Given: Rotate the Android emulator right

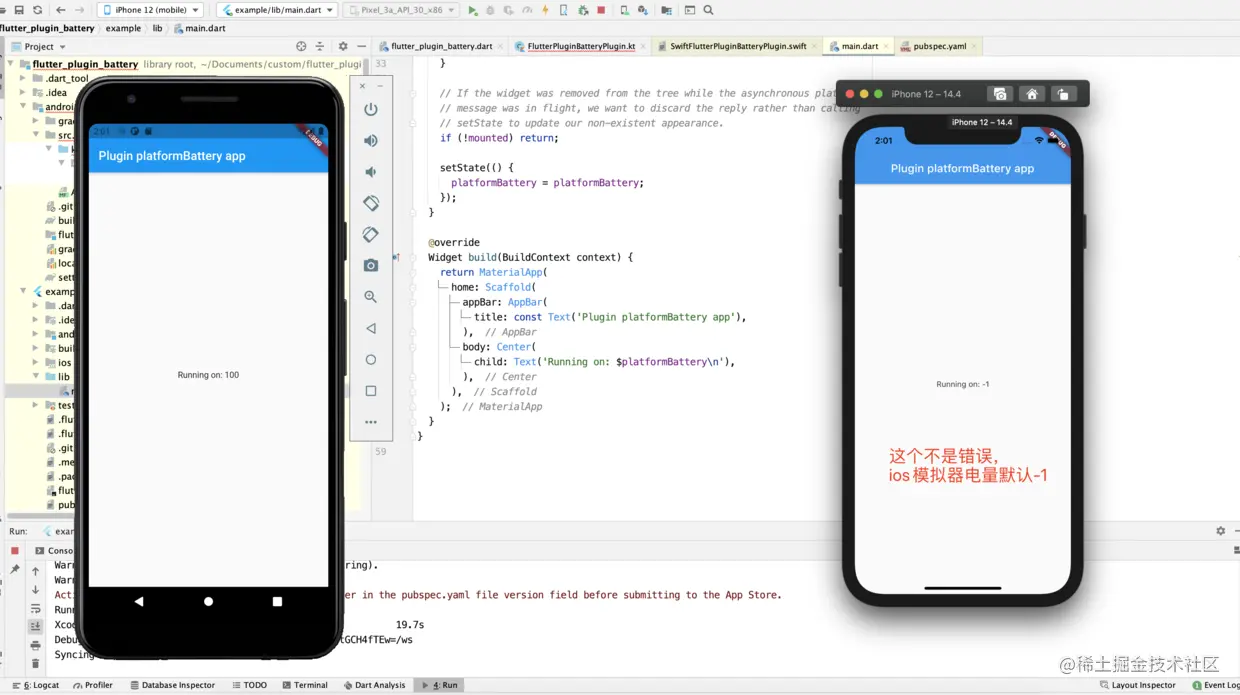Looking at the screenshot, I should [371, 234].
